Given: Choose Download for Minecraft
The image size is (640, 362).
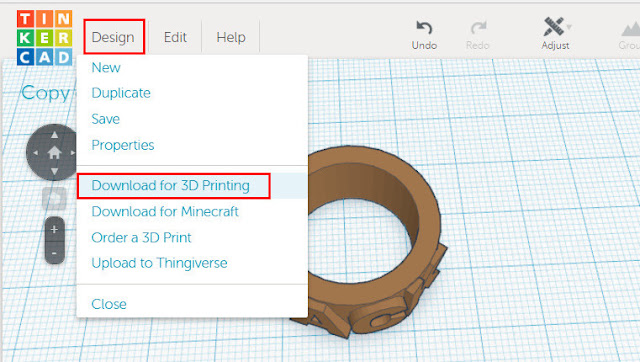Looking at the screenshot, I should [165, 211].
